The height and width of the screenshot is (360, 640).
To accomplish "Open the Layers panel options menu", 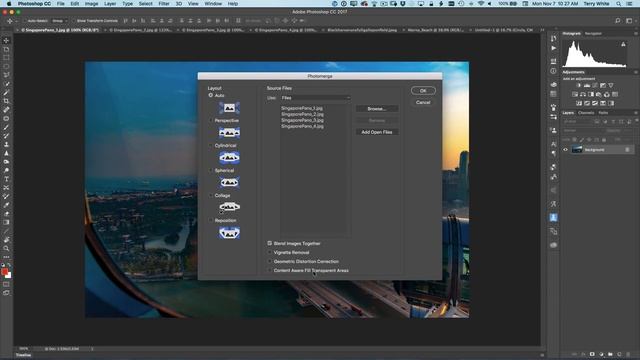I will (636, 113).
